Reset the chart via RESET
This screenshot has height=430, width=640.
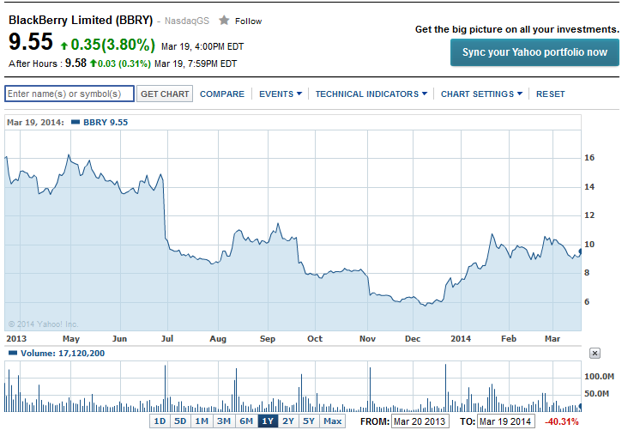tap(550, 94)
